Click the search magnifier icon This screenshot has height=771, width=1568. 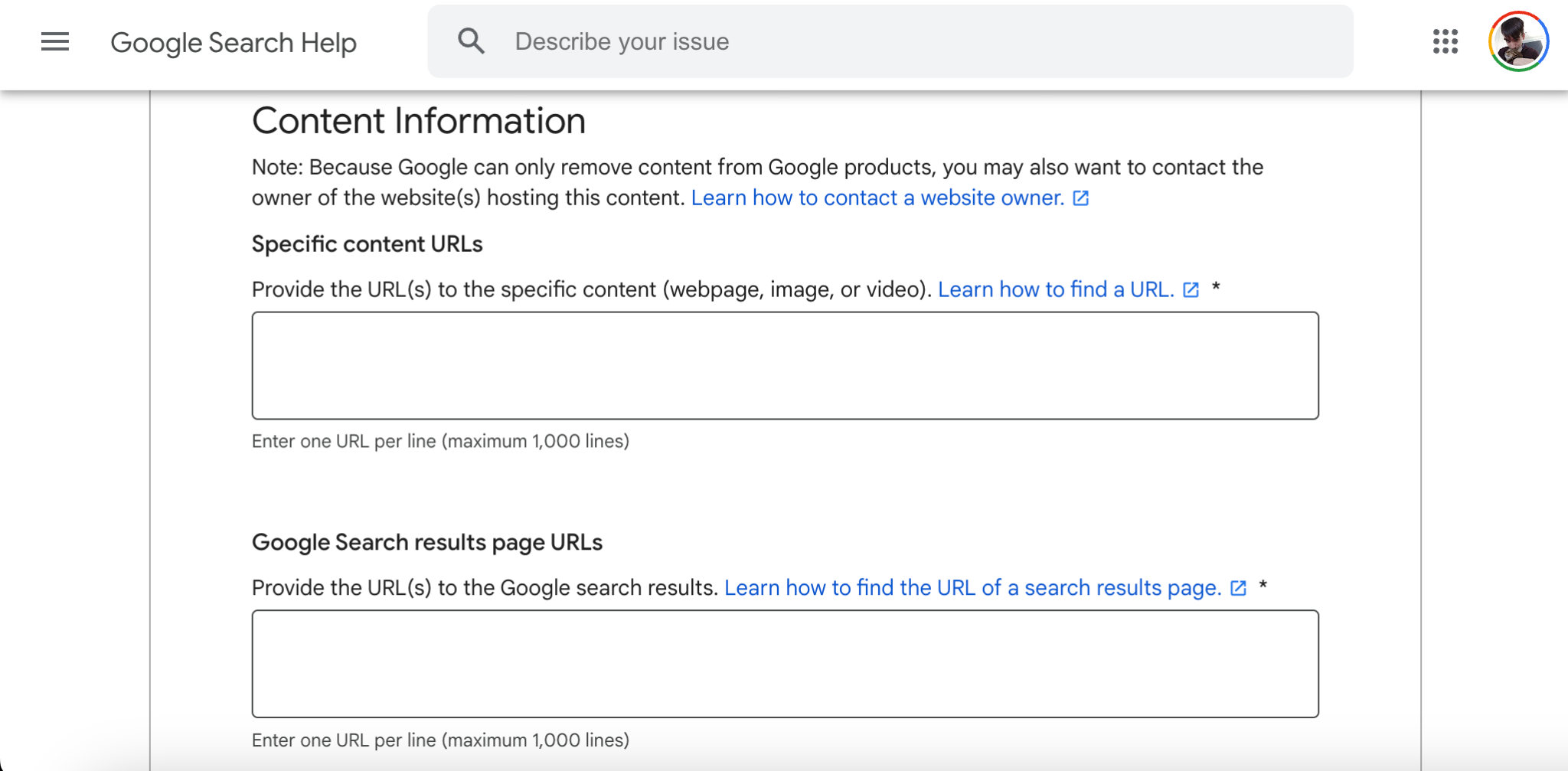471,41
